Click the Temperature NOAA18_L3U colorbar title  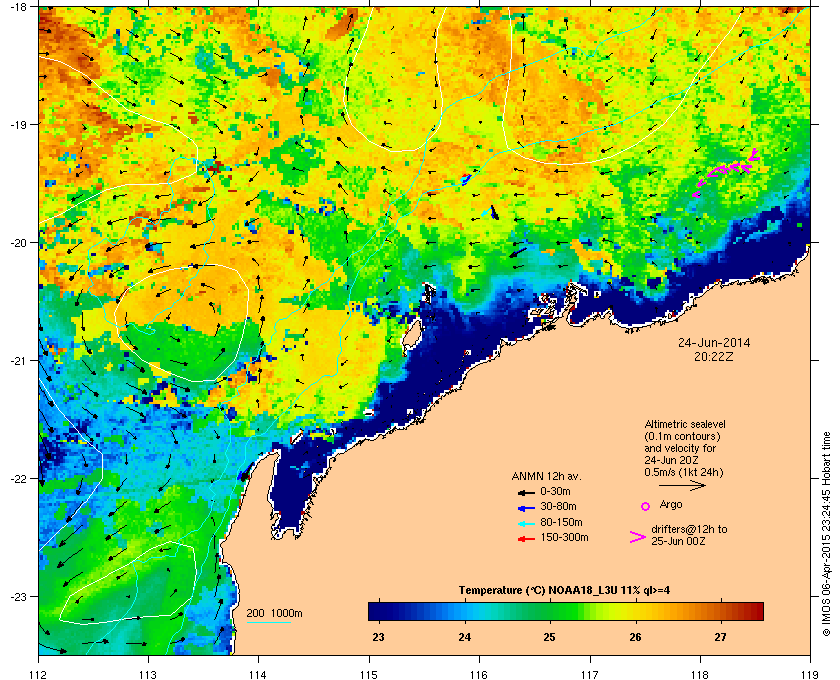coord(564,591)
